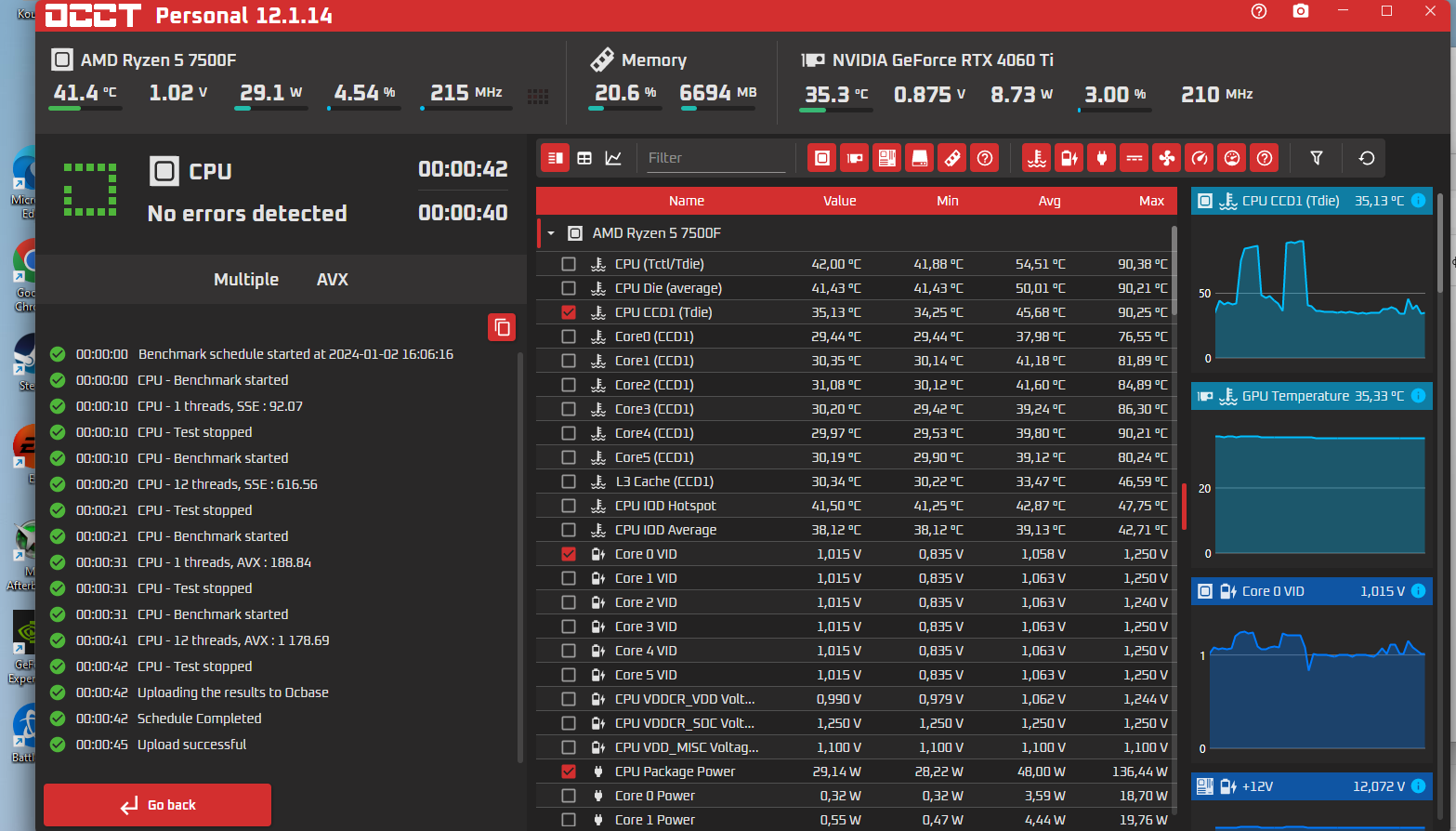Open info for CPU CCD1 (Tdie) graph
1456x831 pixels.
[x=1418, y=201]
